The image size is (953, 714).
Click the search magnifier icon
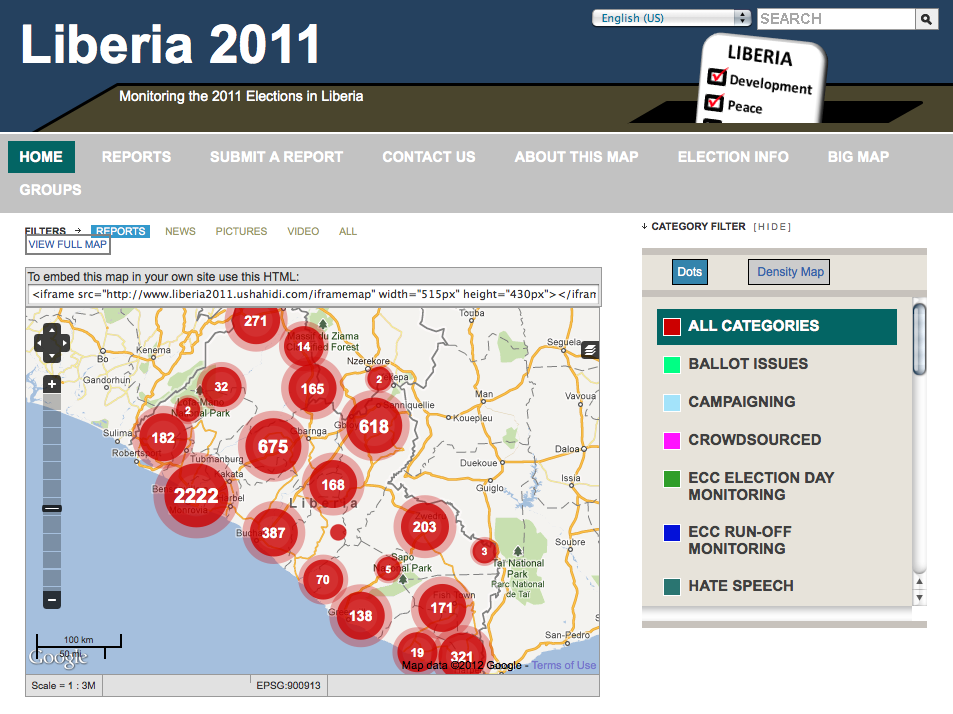928,19
